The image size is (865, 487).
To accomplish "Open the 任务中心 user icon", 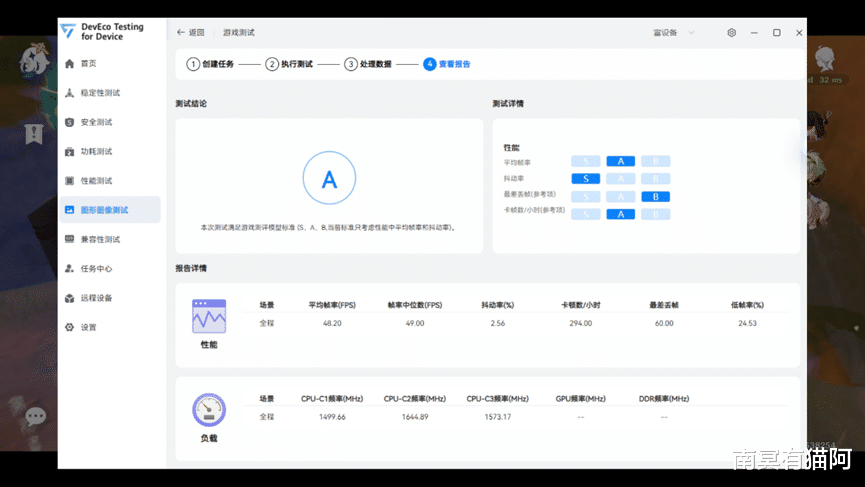I will (x=70, y=269).
